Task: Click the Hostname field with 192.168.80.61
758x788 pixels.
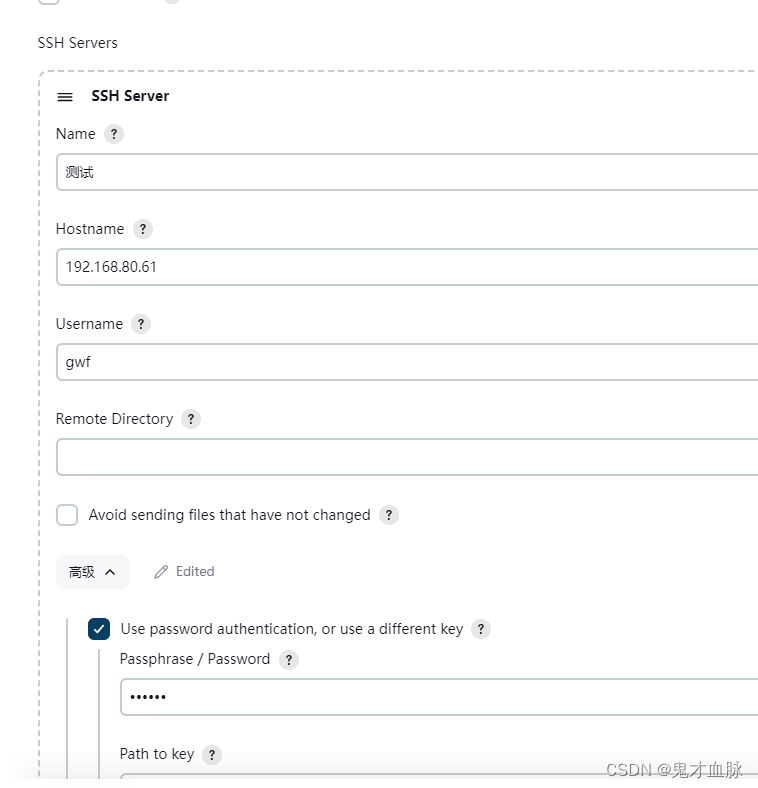Action: tap(407, 267)
